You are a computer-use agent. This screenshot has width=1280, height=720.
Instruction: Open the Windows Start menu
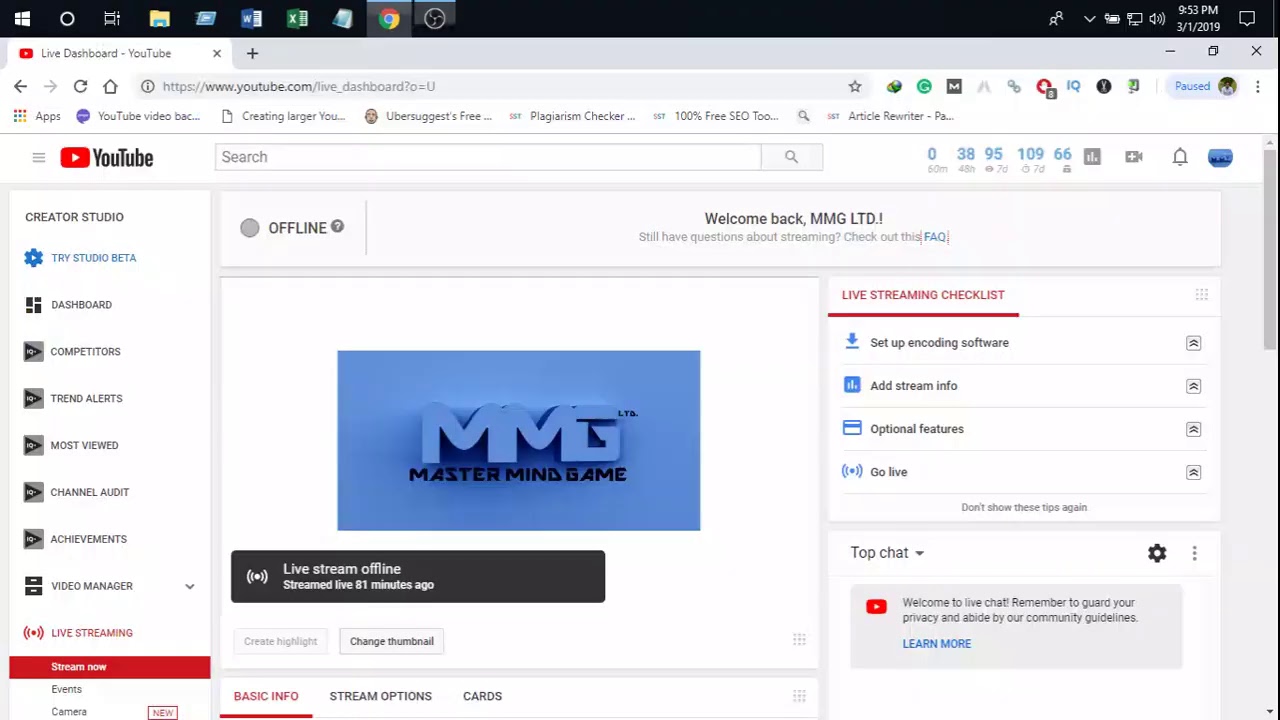tap(22, 18)
